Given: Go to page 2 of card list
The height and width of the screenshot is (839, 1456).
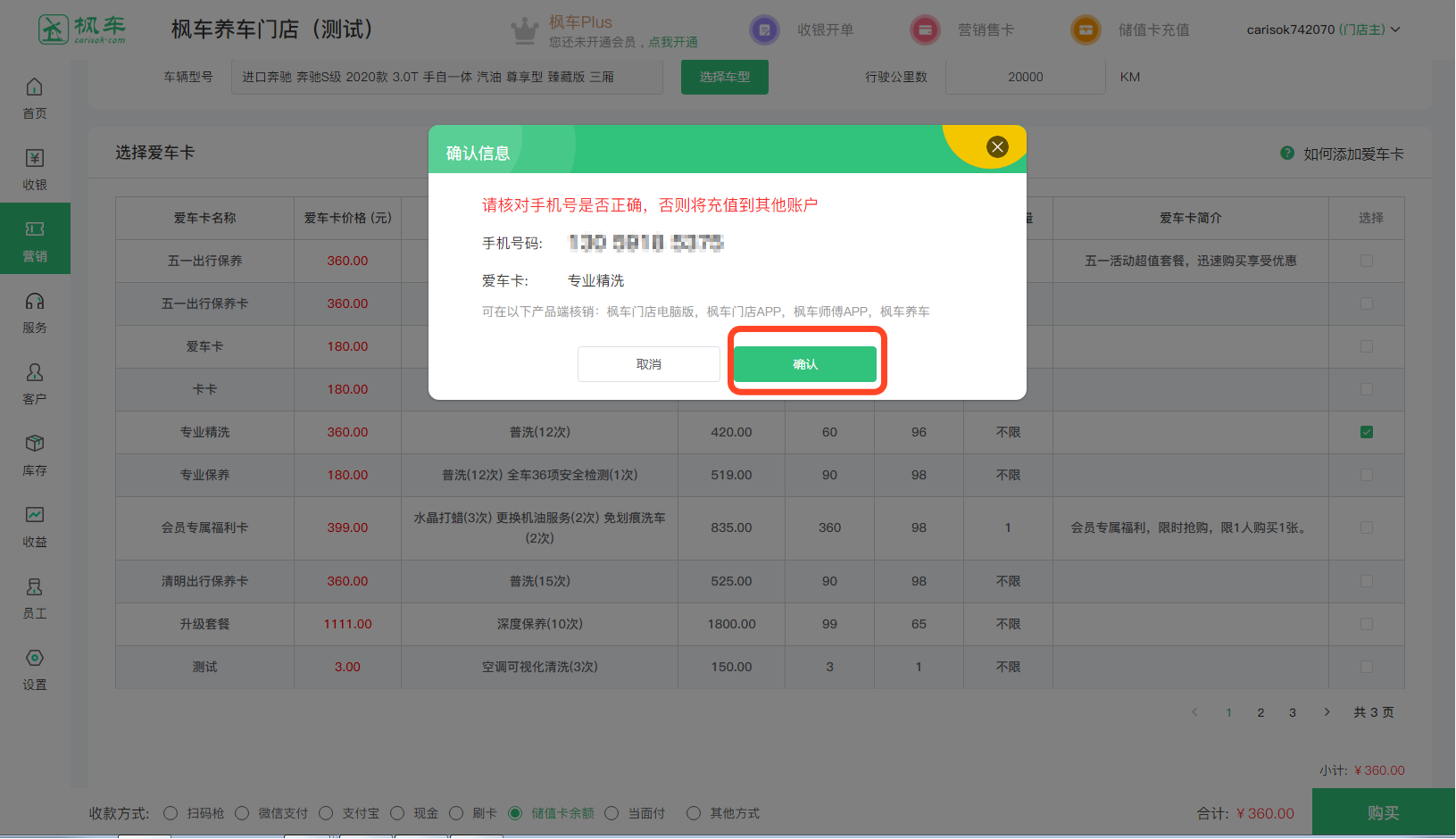Looking at the screenshot, I should tap(1260, 712).
